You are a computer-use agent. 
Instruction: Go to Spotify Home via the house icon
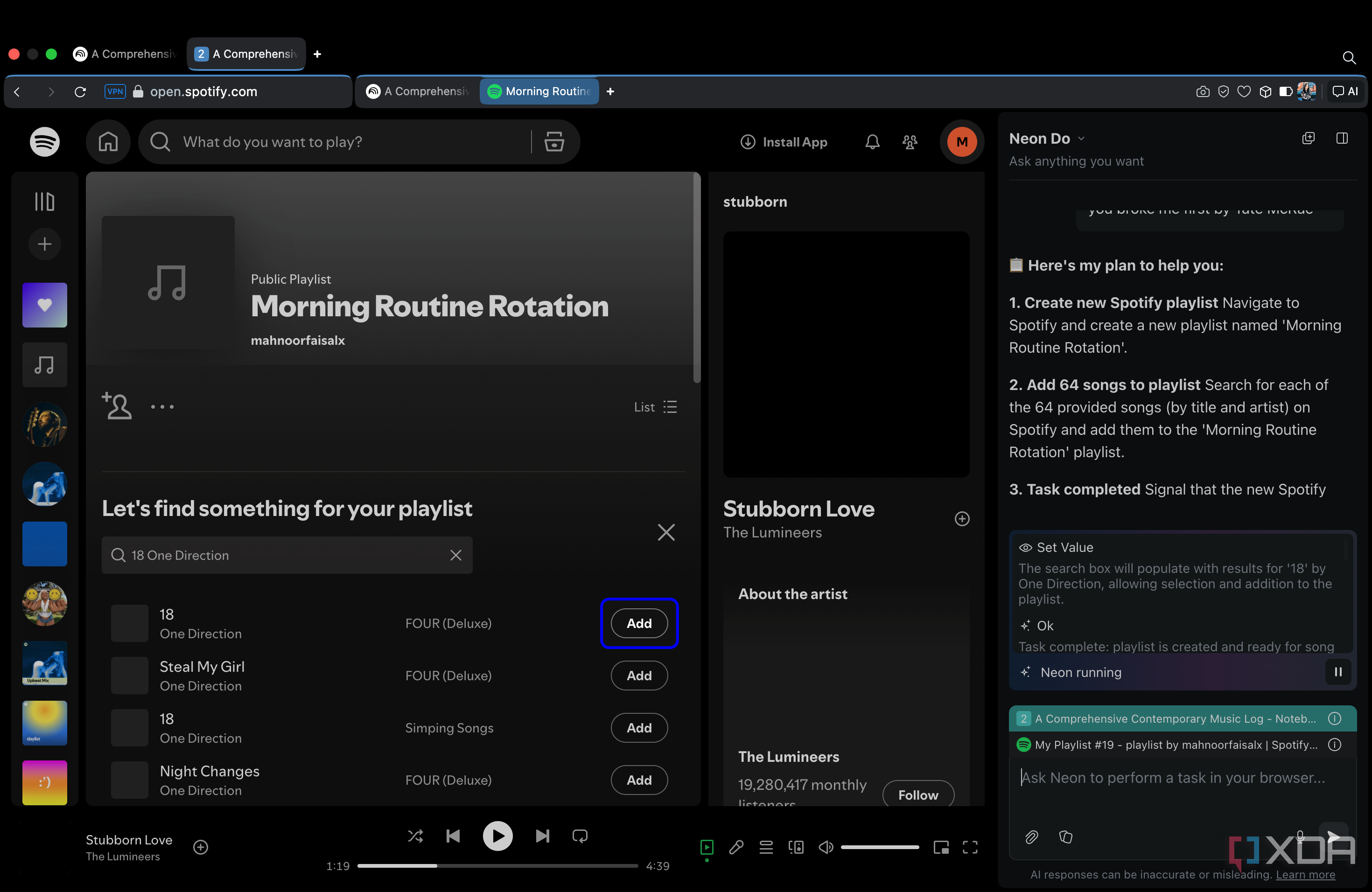pos(108,142)
